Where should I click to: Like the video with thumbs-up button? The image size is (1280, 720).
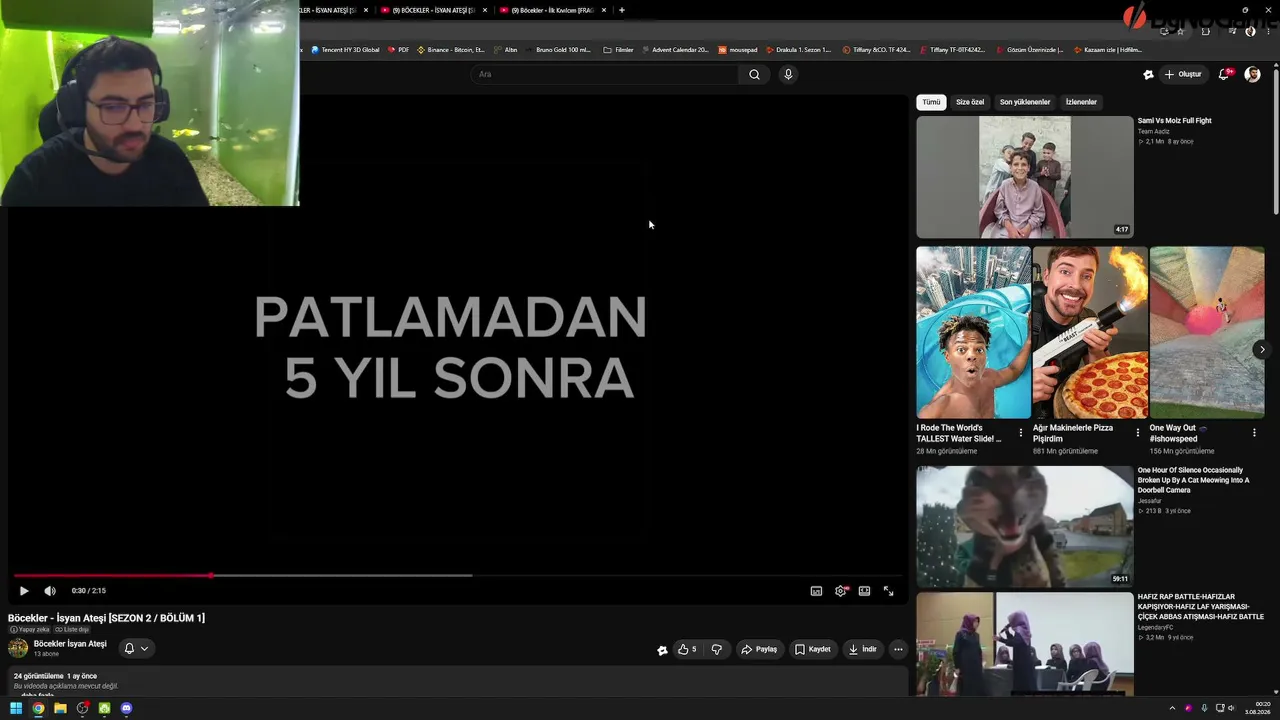click(687, 649)
